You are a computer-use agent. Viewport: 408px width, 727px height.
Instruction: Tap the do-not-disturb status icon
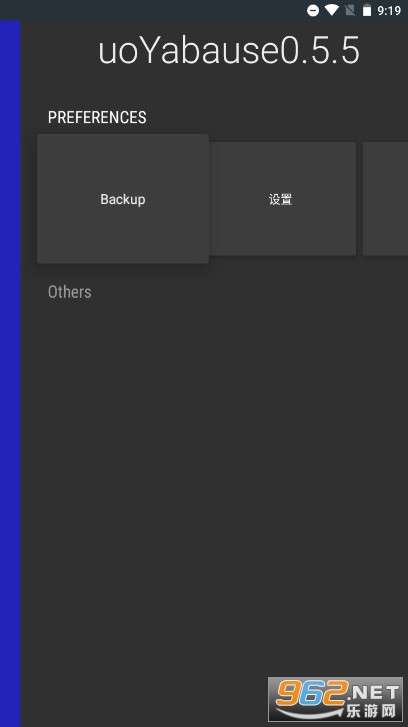click(313, 10)
